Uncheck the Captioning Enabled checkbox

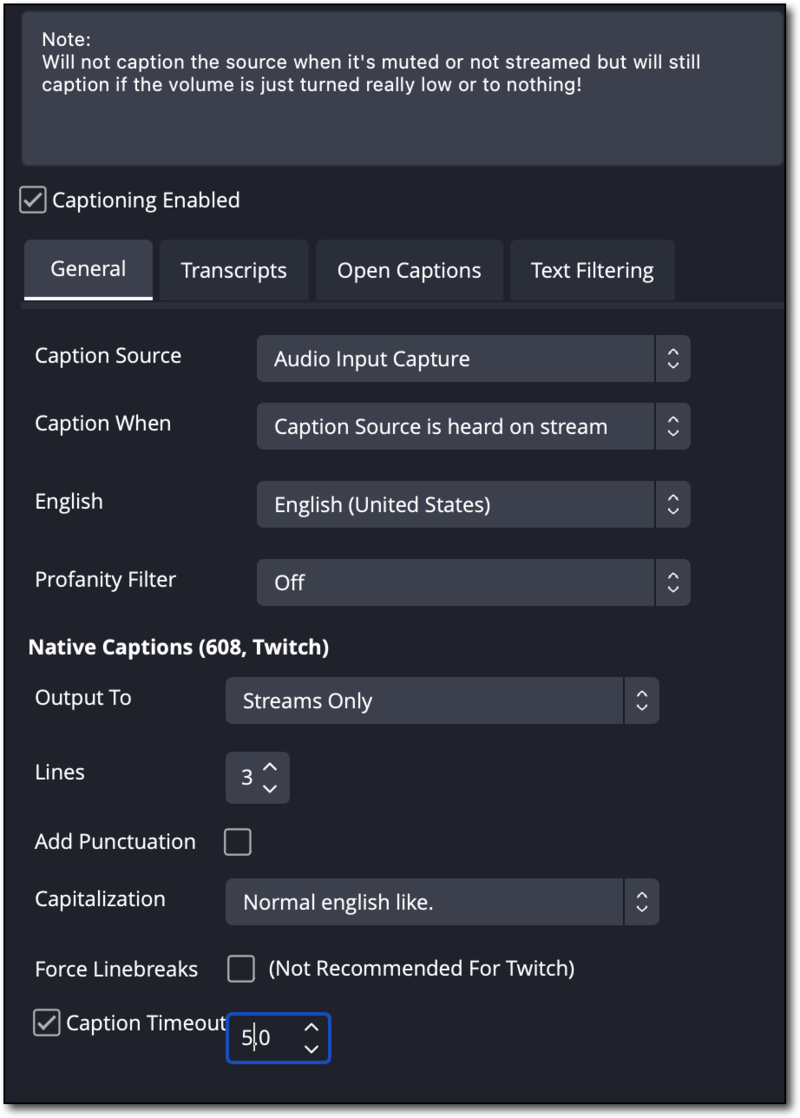pyautogui.click(x=33, y=200)
